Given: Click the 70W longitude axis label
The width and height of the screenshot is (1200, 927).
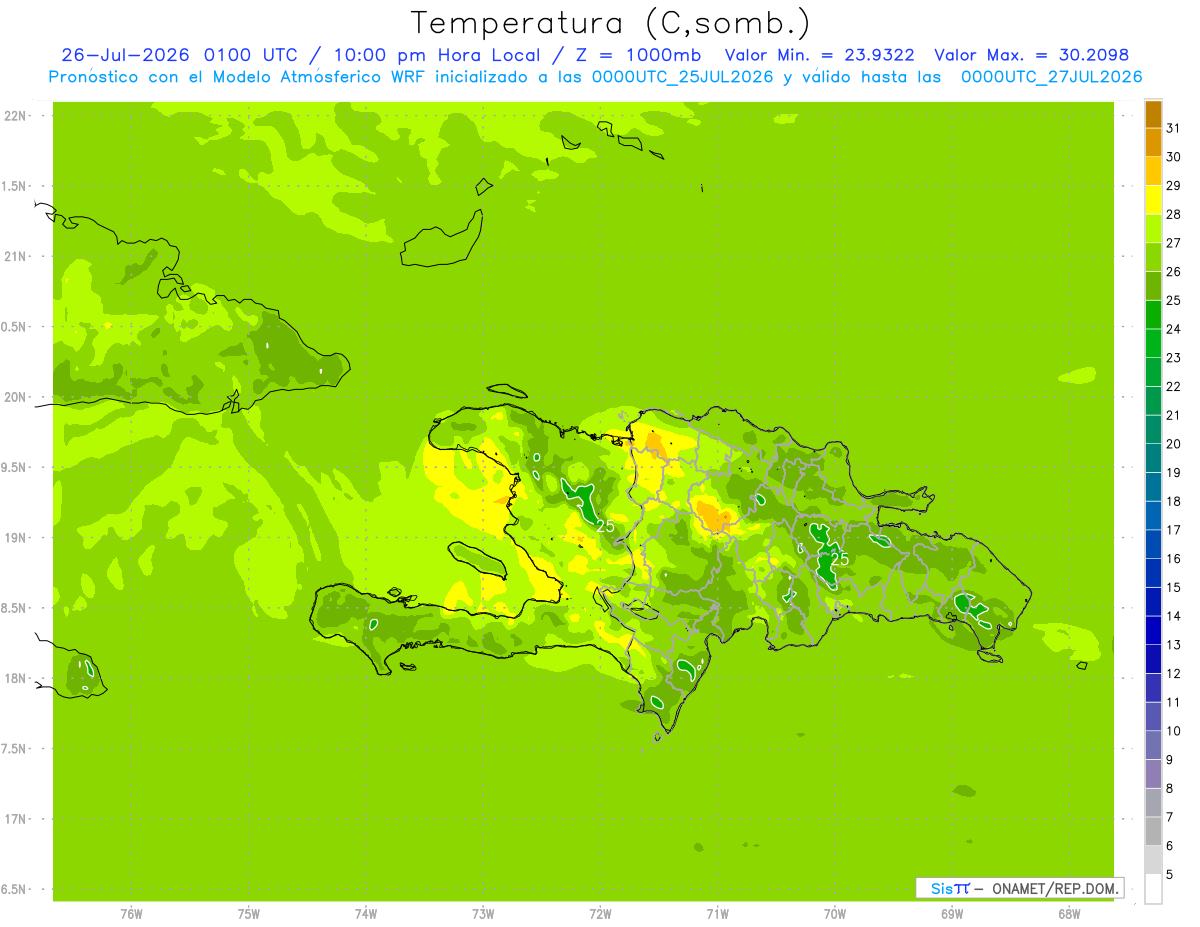Looking at the screenshot, I should click(x=835, y=914).
